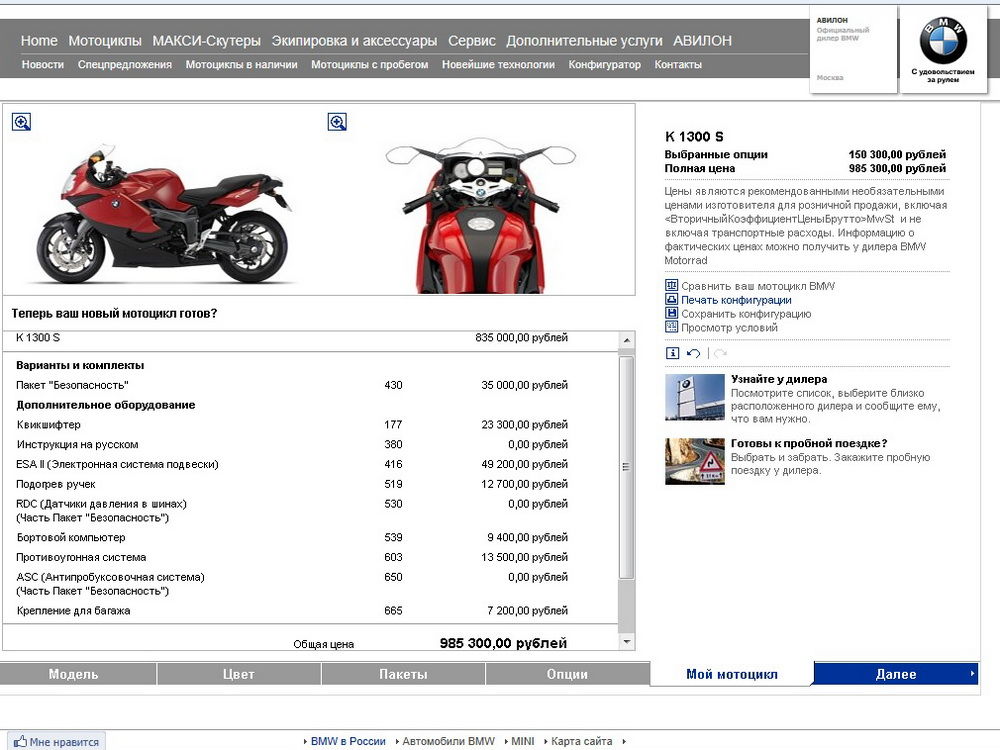Image resolution: width=1000 pixels, height=750 pixels.
Task: Open the Сервис menu
Action: (472, 41)
